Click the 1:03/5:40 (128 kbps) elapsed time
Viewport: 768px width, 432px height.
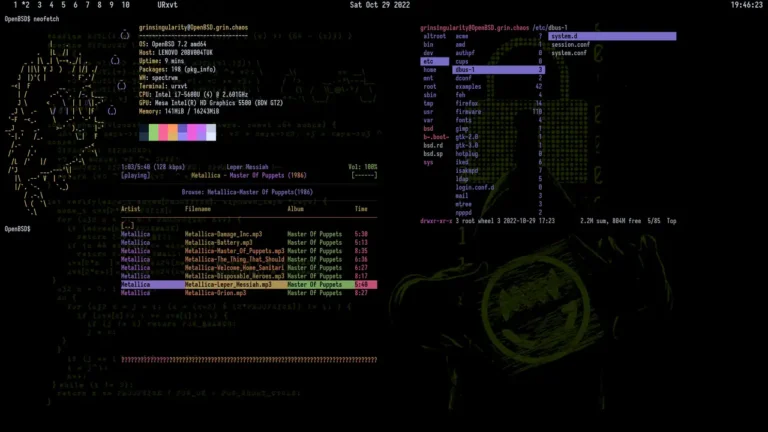tap(153, 167)
